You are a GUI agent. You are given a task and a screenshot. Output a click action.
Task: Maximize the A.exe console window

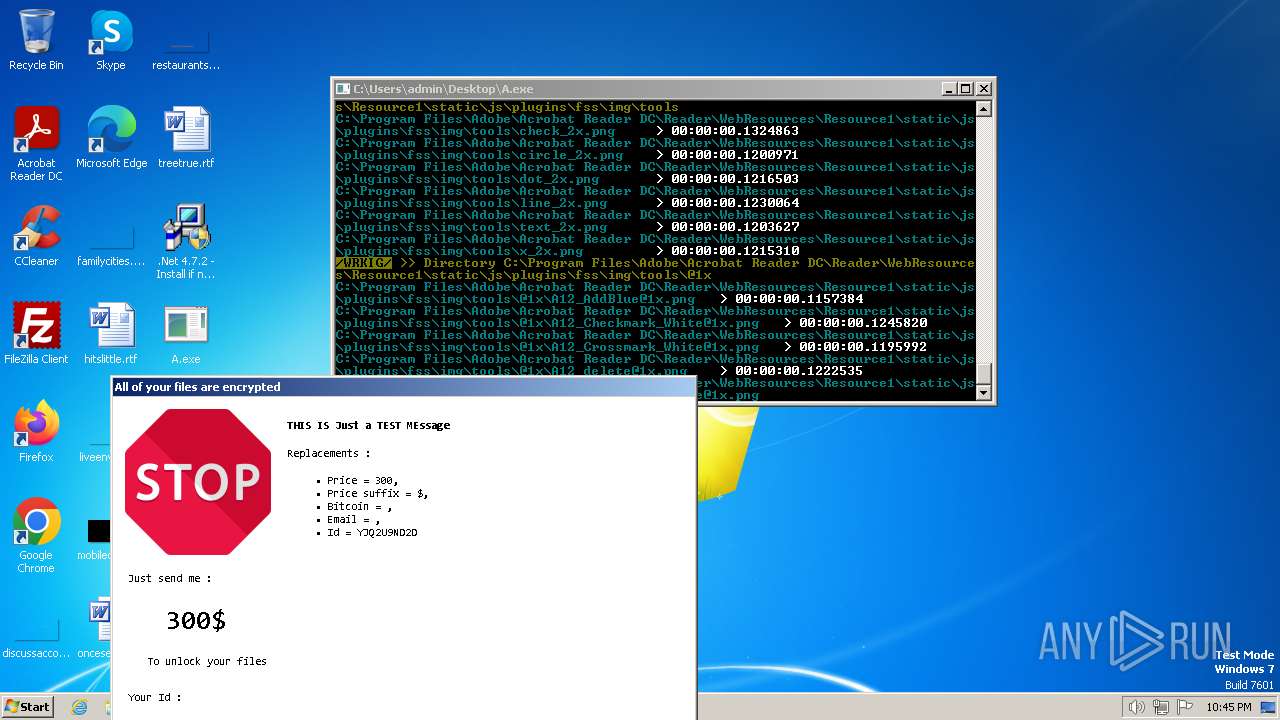click(x=965, y=89)
